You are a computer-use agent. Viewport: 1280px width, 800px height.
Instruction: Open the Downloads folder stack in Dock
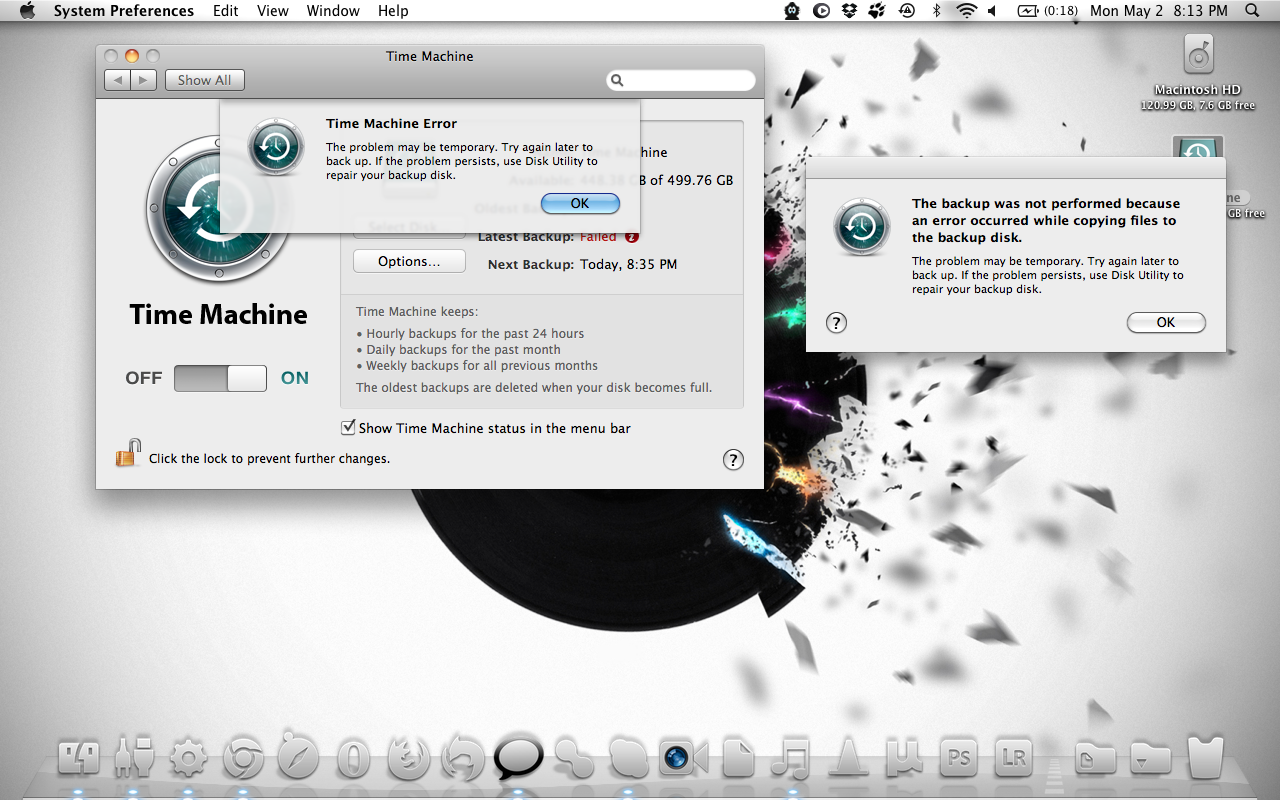pyautogui.click(x=1150, y=758)
